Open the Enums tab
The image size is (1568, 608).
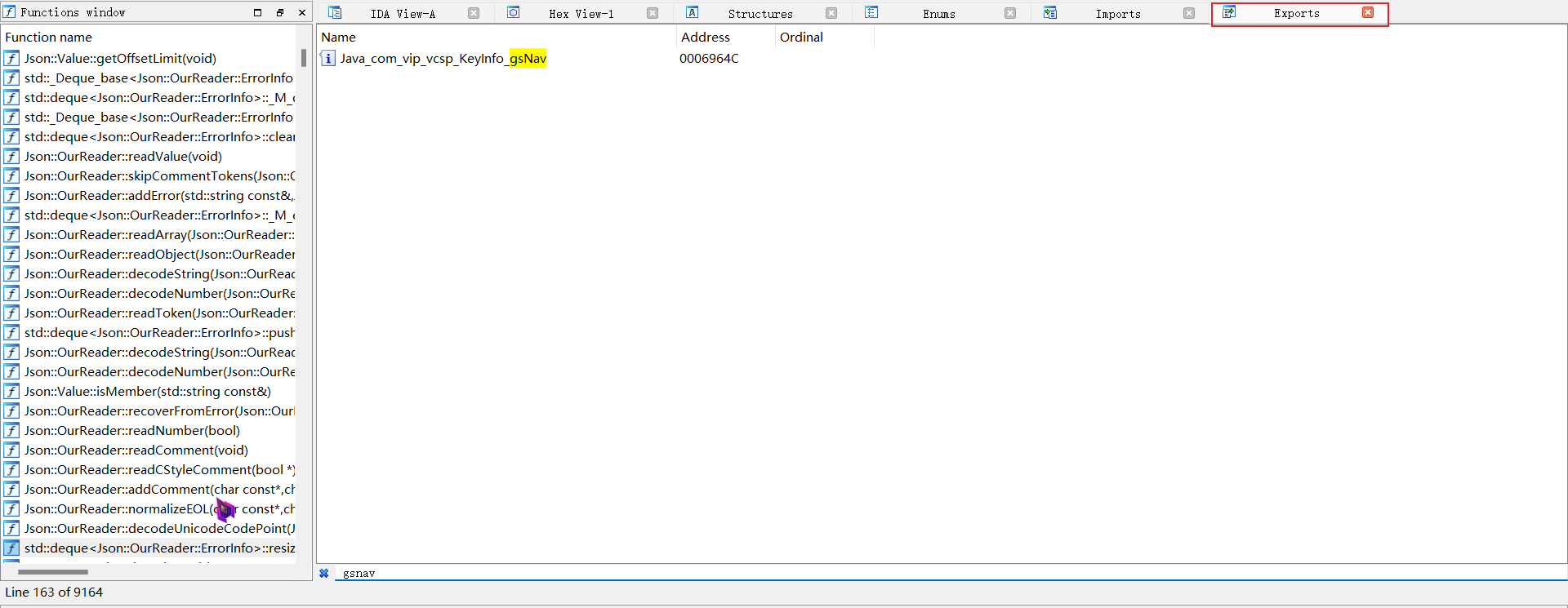point(938,14)
